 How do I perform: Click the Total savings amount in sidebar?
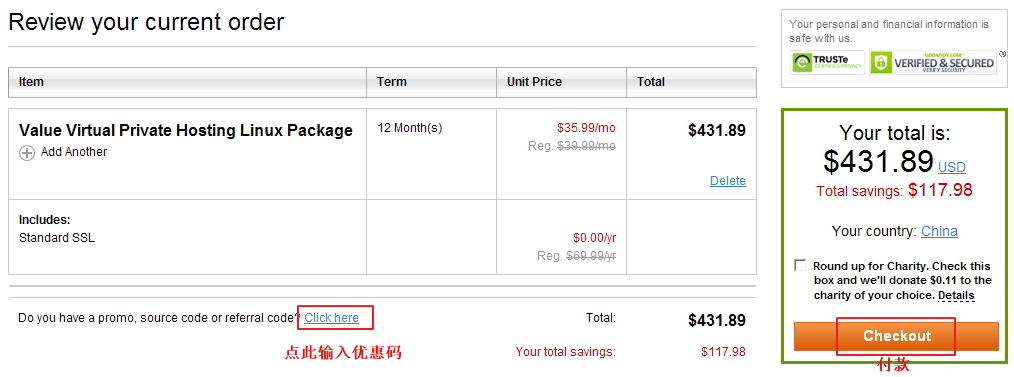940,190
